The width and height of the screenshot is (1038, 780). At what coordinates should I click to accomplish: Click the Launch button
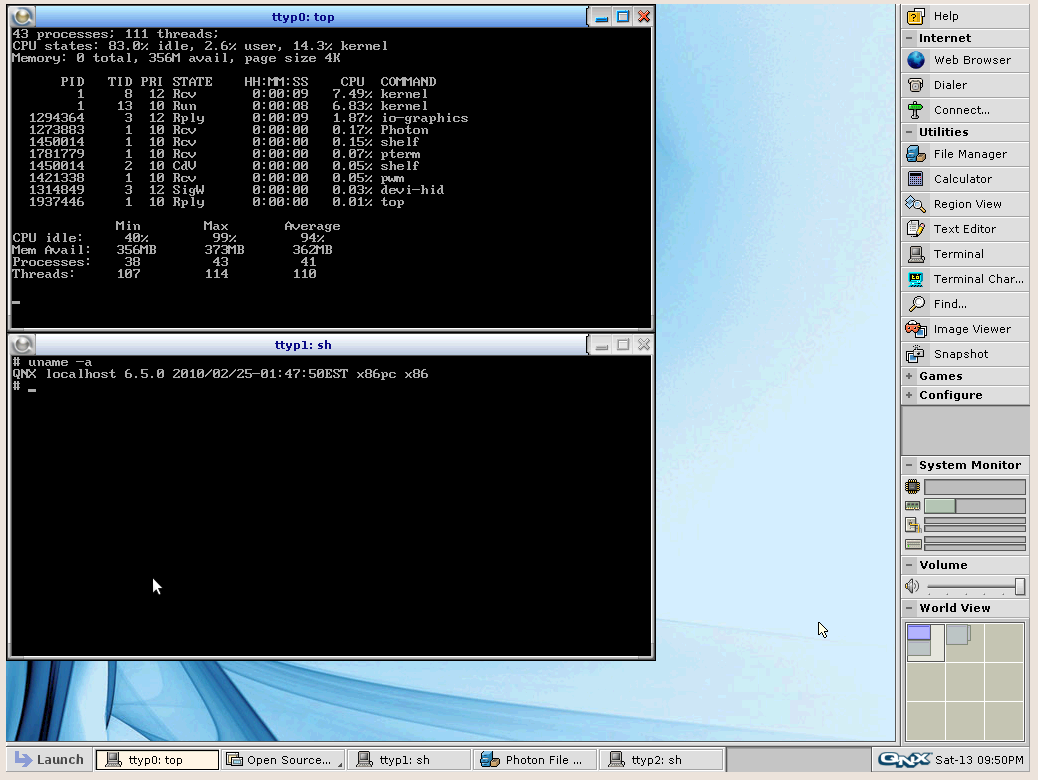pyautogui.click(x=49, y=760)
